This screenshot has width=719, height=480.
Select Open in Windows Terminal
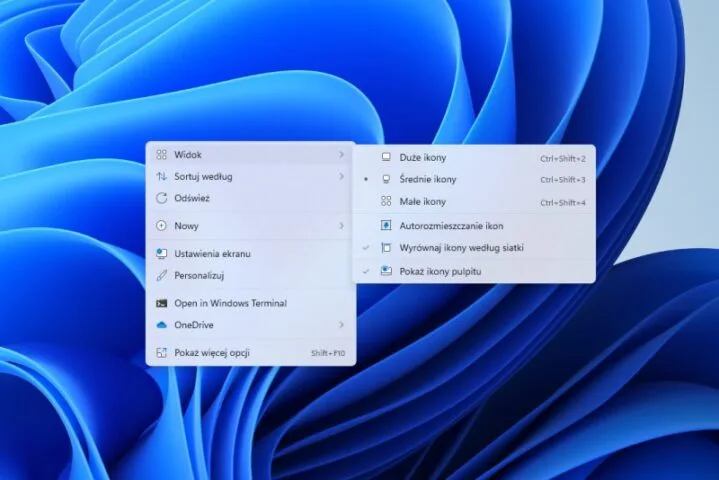(x=251, y=303)
